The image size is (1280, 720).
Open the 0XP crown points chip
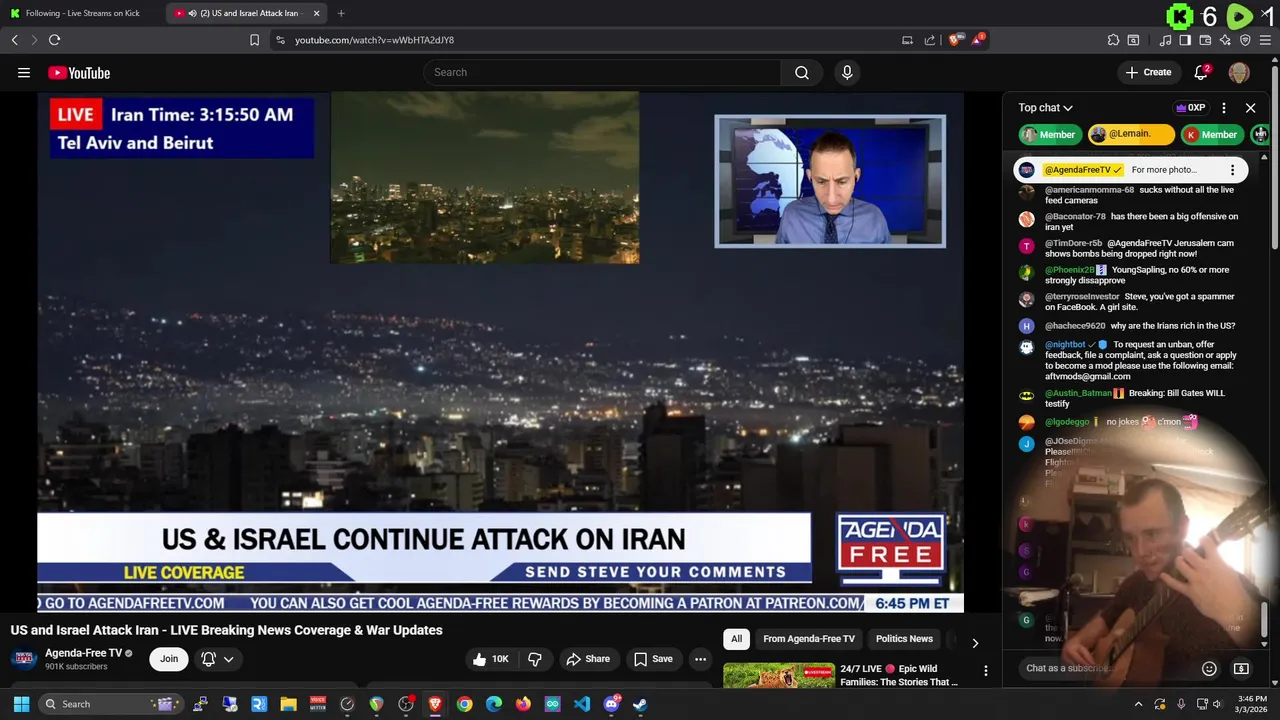[1190, 108]
